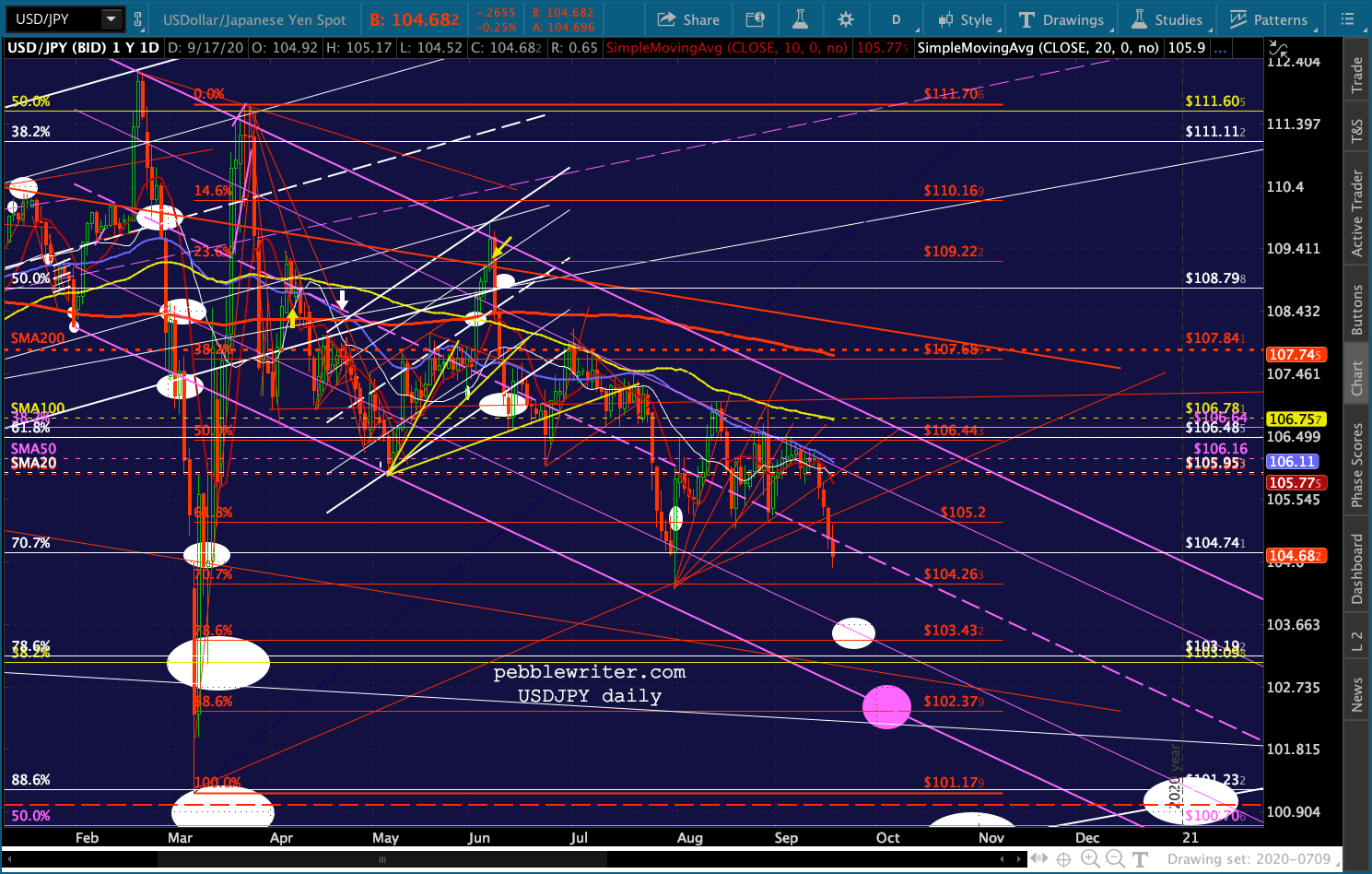Click the 104.68 last price bubble
Viewport: 1372px width, 874px height.
pyautogui.click(x=1296, y=556)
